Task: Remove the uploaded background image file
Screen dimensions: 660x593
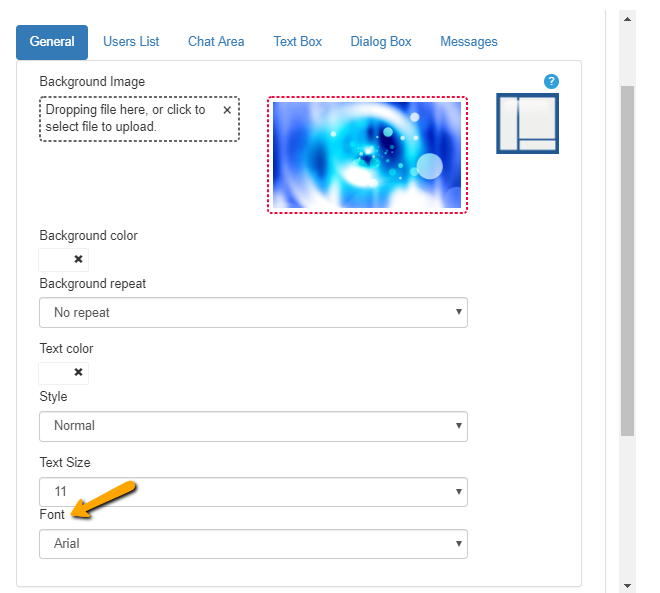Action: [227, 110]
